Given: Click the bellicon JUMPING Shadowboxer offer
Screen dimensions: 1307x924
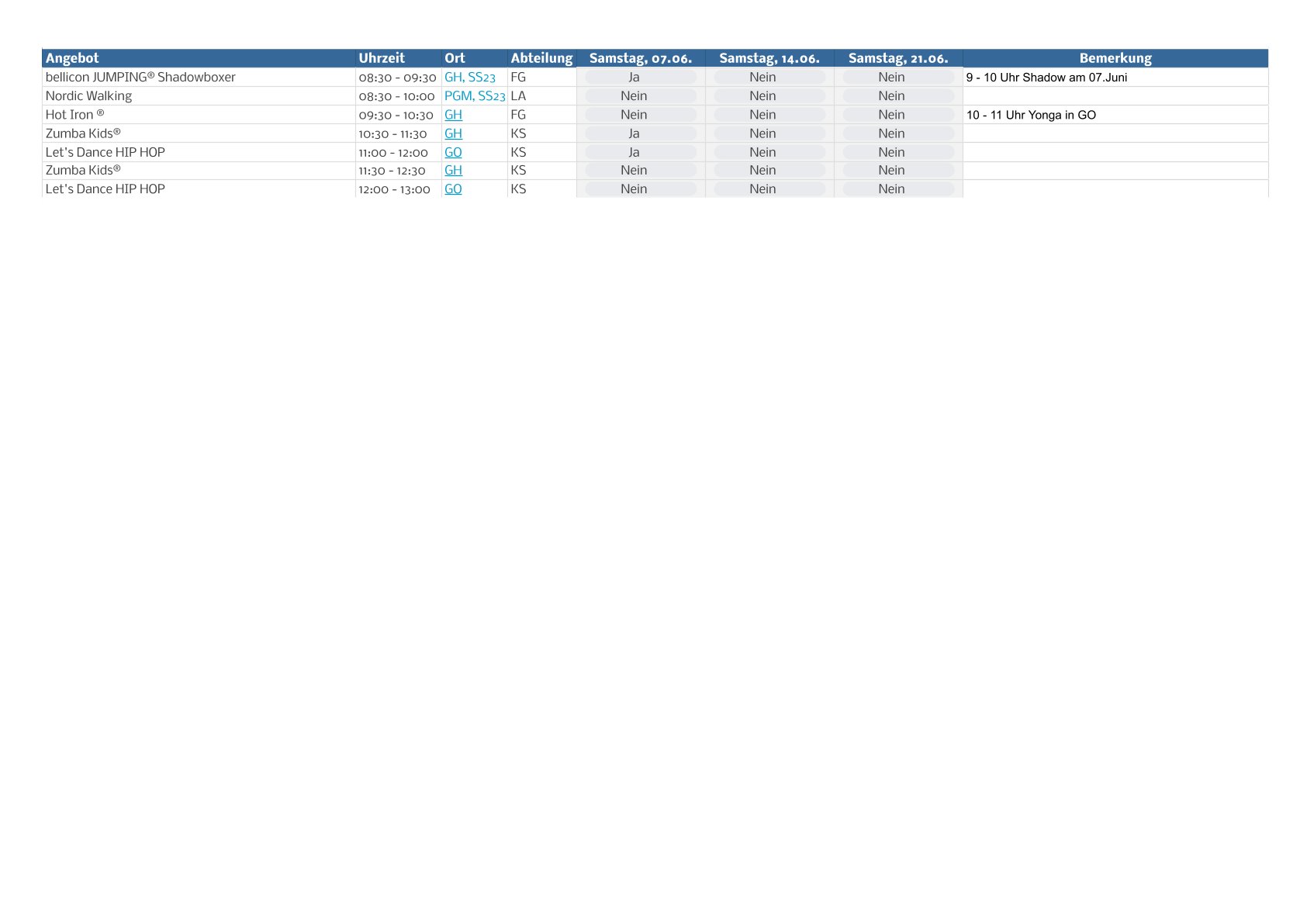Looking at the screenshot, I should point(140,78).
